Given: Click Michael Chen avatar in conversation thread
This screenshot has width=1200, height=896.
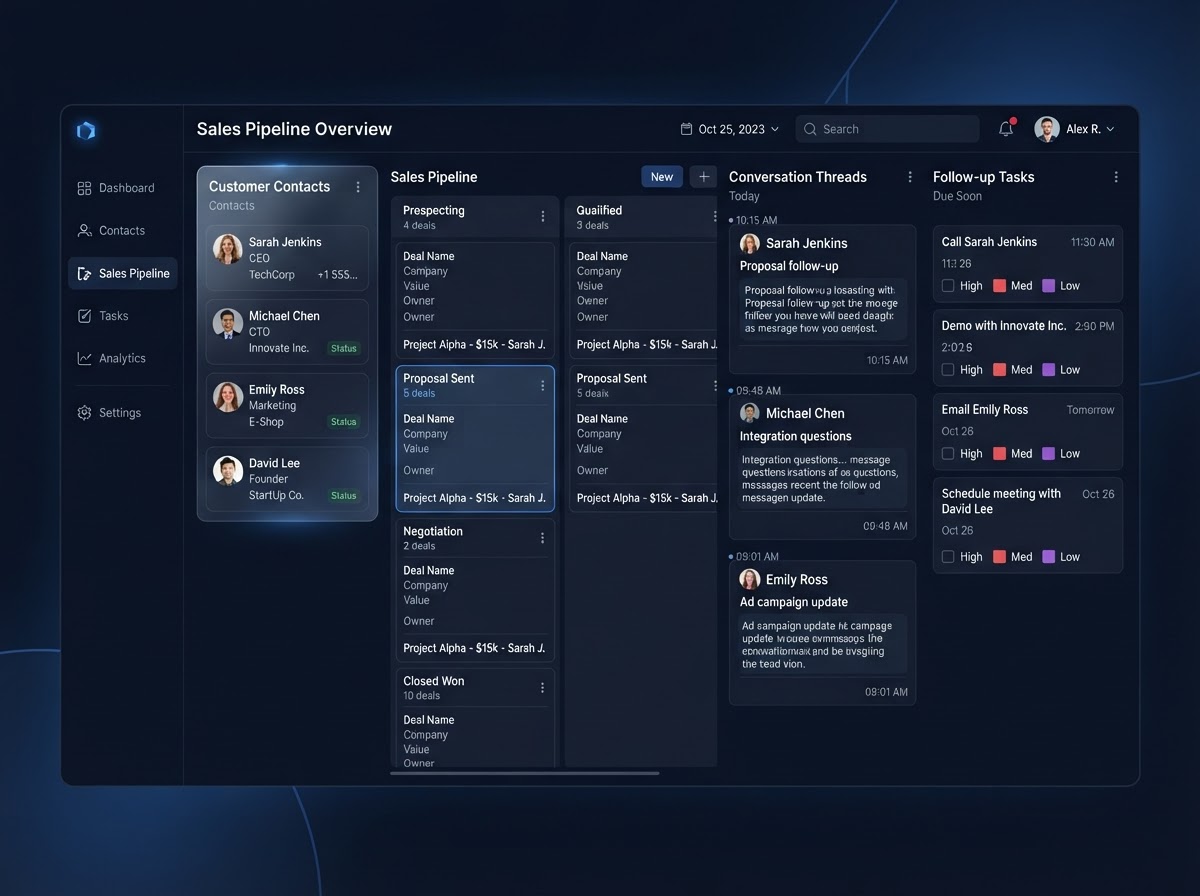Looking at the screenshot, I should click(x=749, y=413).
